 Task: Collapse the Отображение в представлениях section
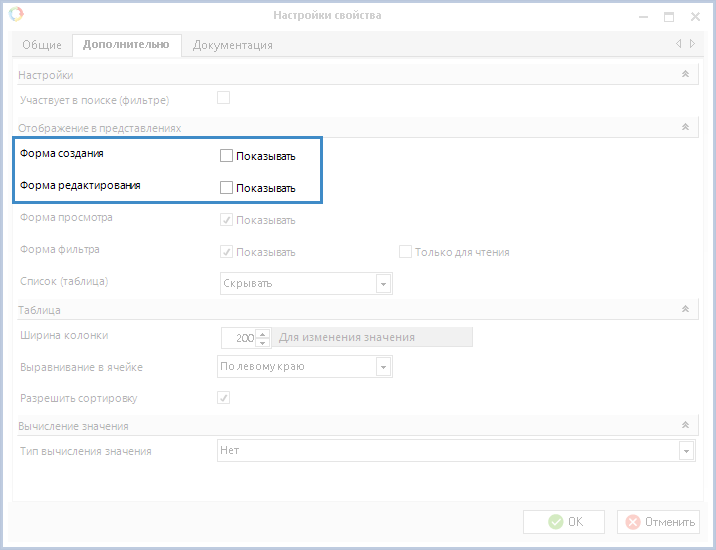(x=685, y=128)
